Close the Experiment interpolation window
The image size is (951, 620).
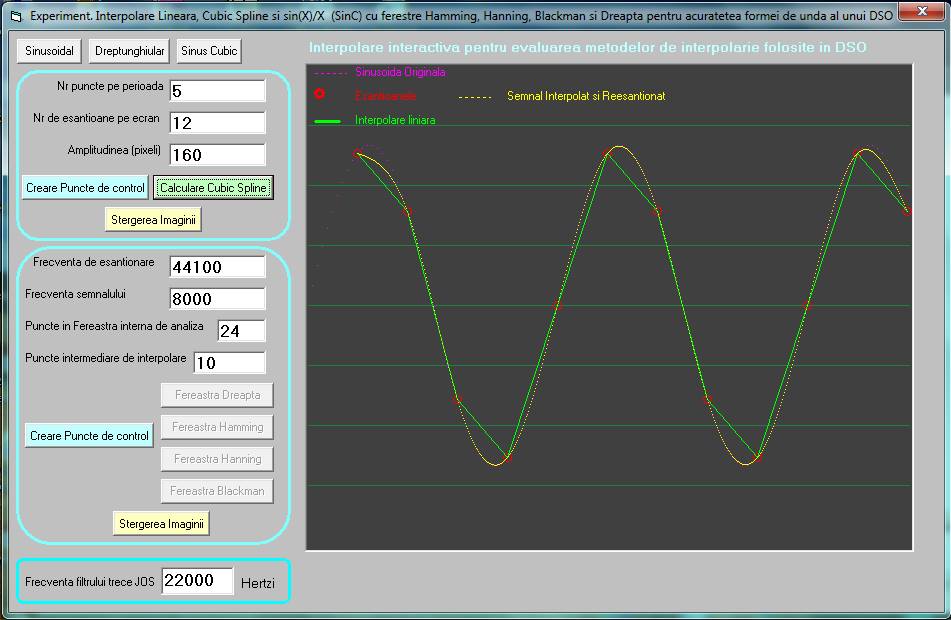922,12
